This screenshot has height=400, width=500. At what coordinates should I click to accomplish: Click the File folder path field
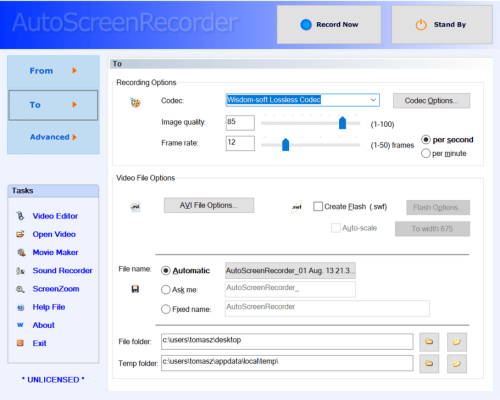(287, 341)
